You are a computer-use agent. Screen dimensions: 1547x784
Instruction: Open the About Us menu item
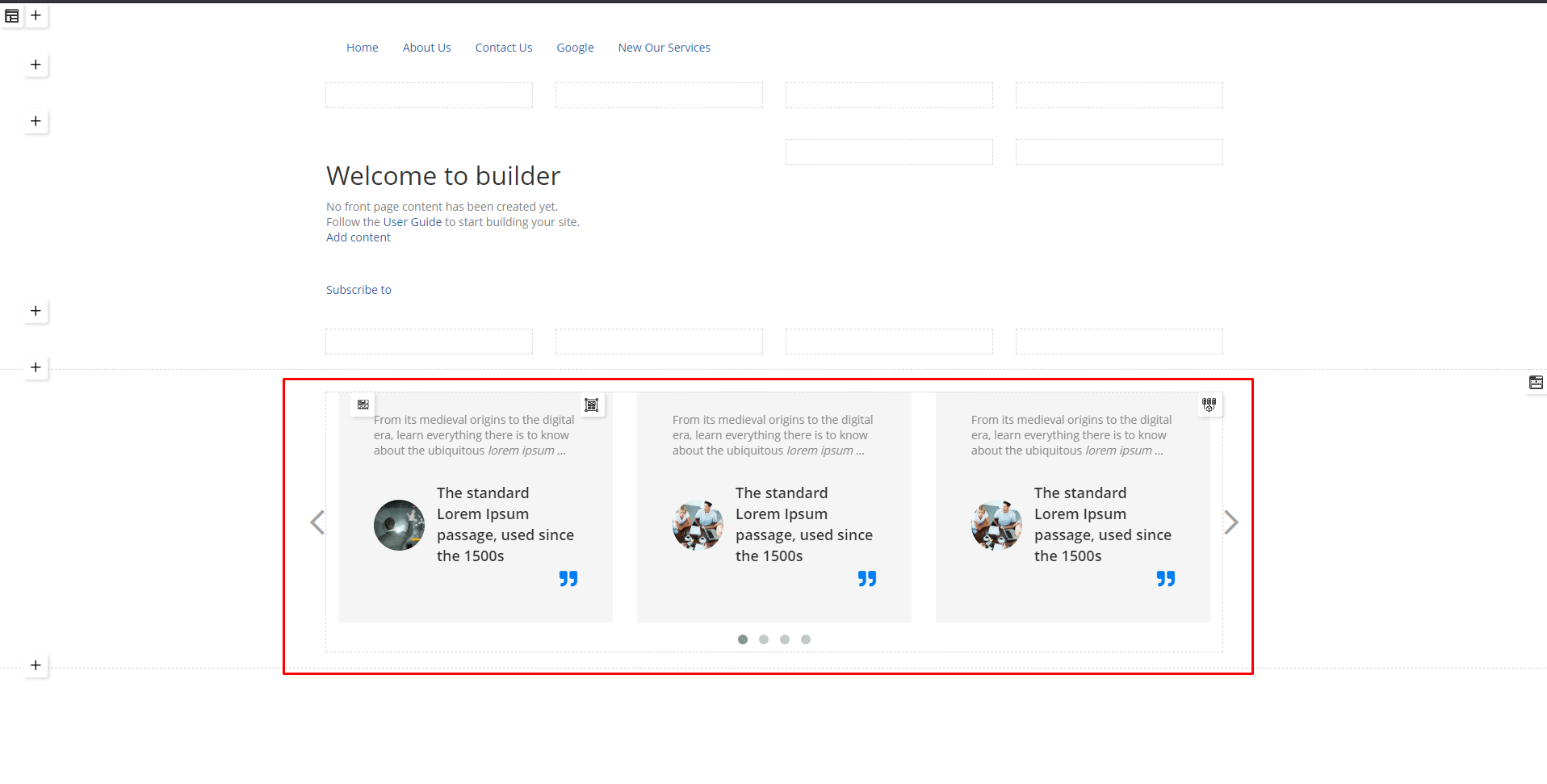tap(427, 48)
